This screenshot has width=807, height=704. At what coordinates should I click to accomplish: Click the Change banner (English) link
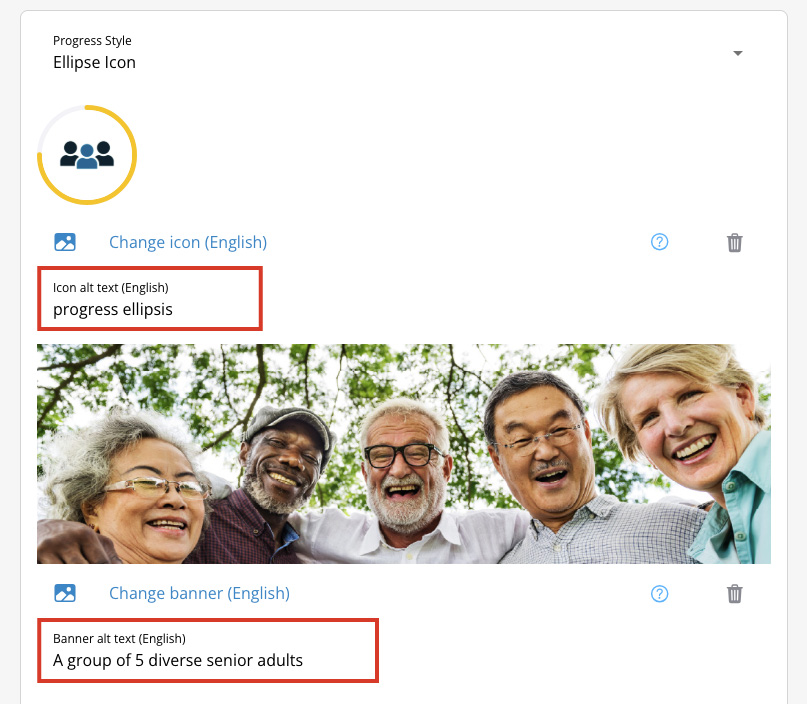coord(199,593)
